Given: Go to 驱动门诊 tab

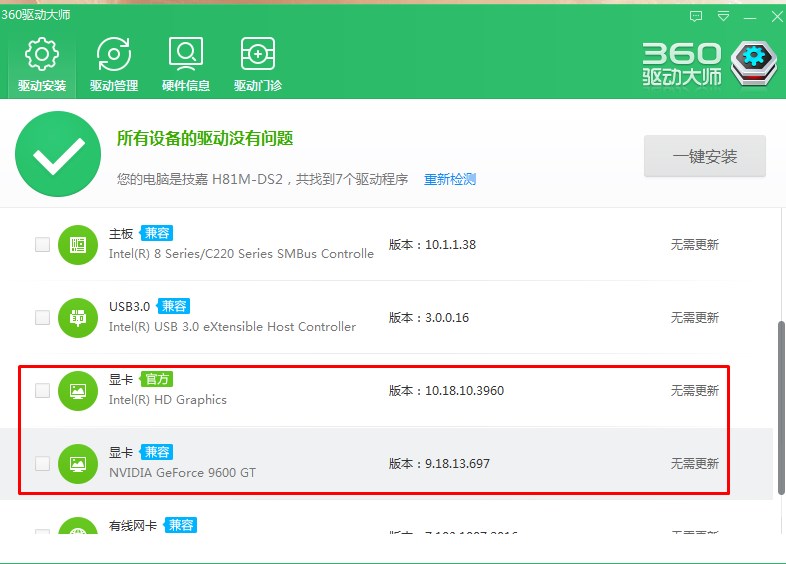Looking at the screenshot, I should [x=258, y=64].
